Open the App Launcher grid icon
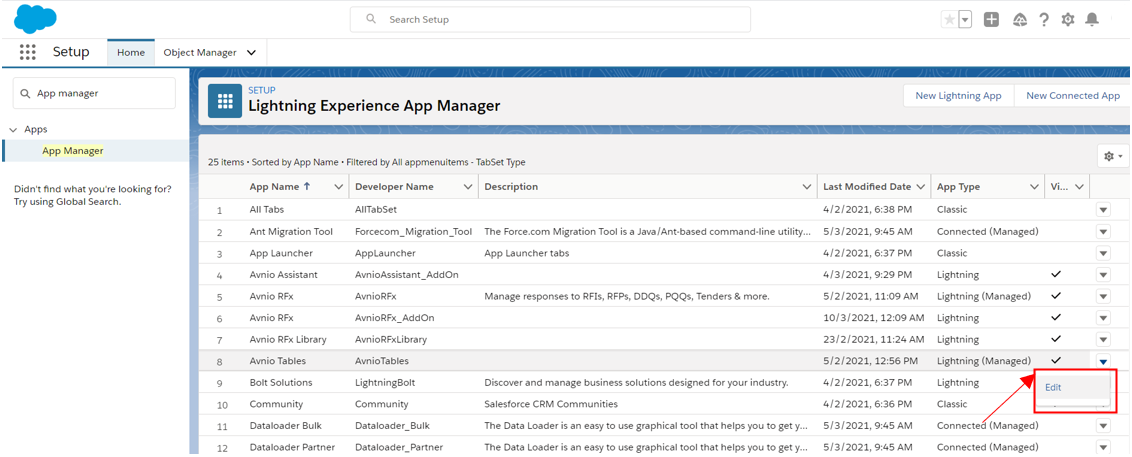The image size is (1132, 457). (x=28, y=52)
